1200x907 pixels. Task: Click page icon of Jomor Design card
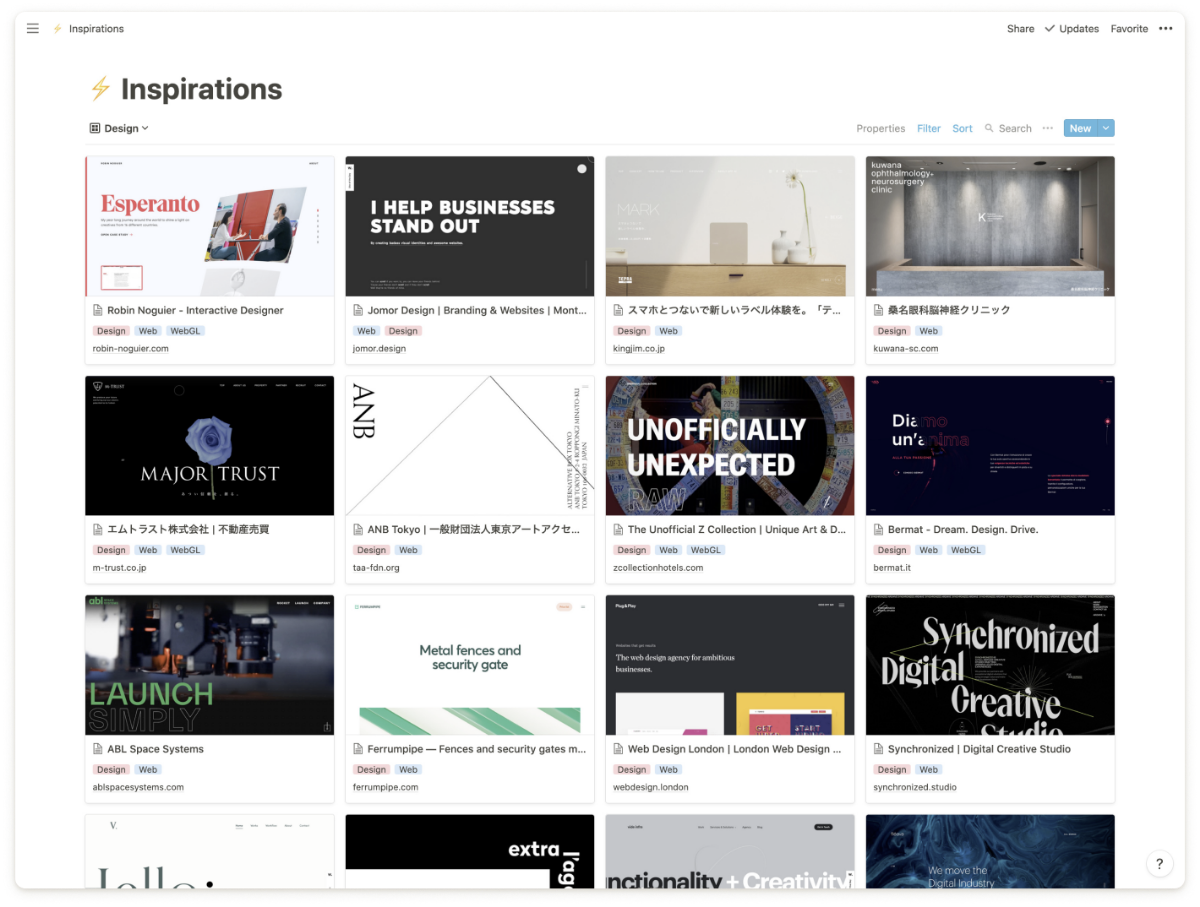358,311
